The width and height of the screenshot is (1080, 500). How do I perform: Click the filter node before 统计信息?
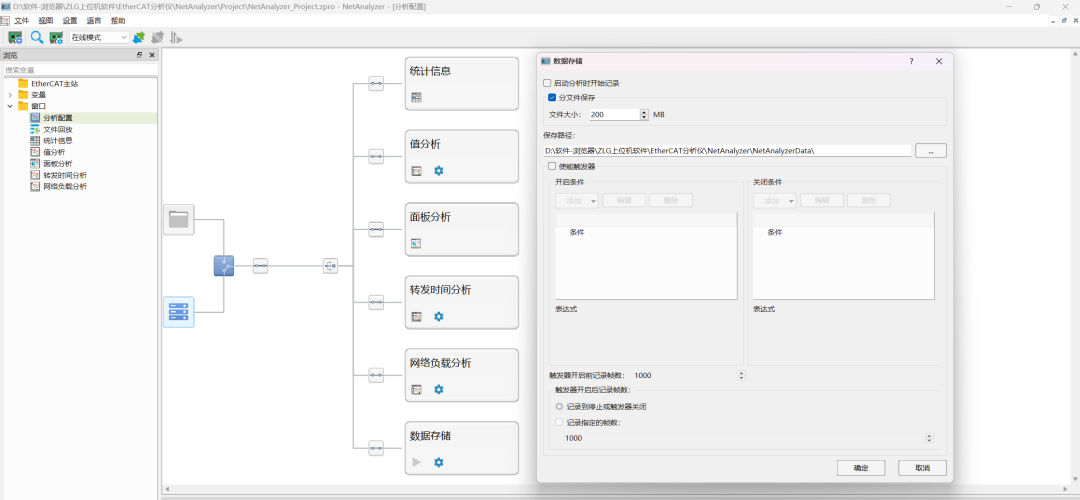(x=376, y=83)
